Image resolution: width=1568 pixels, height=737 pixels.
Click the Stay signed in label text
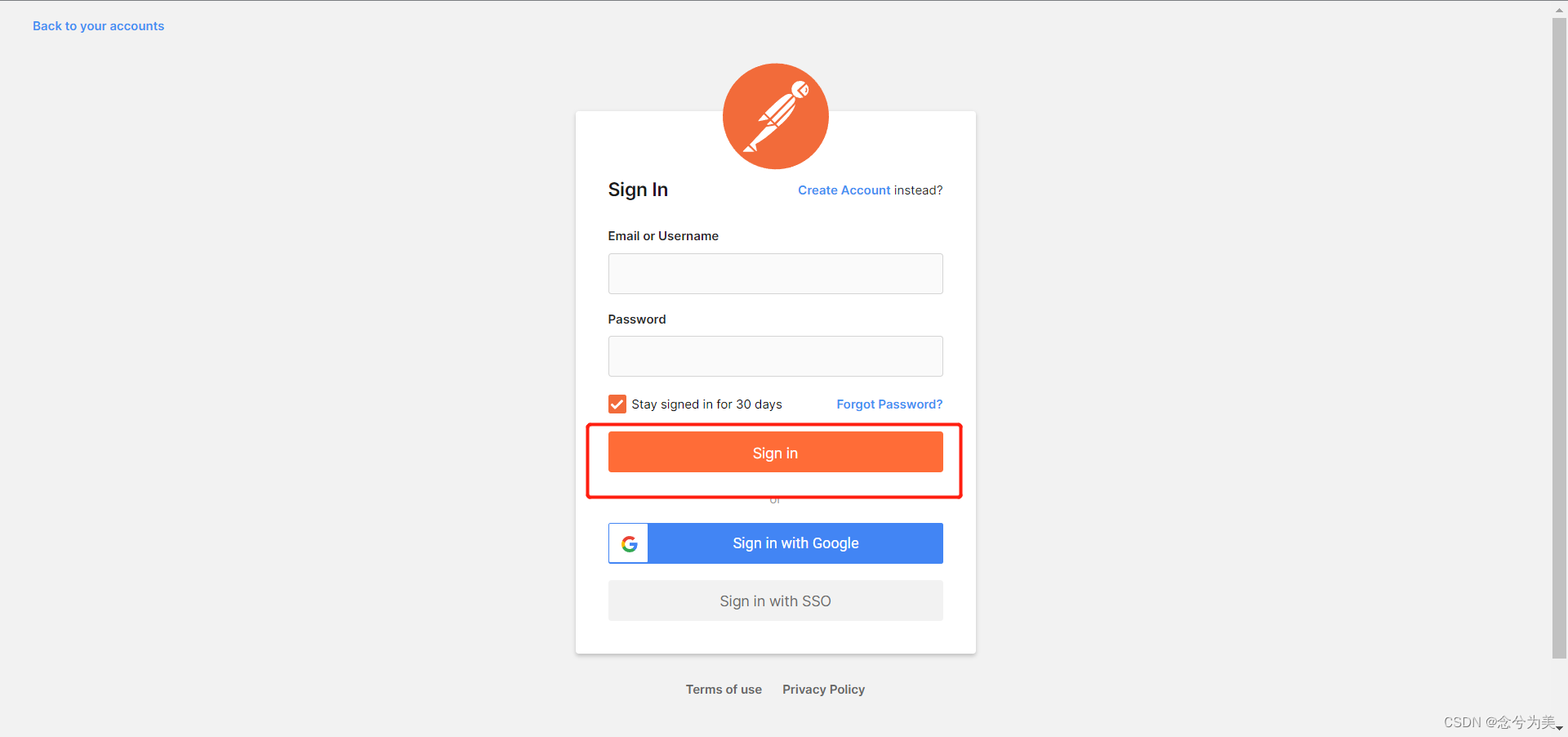tap(706, 404)
